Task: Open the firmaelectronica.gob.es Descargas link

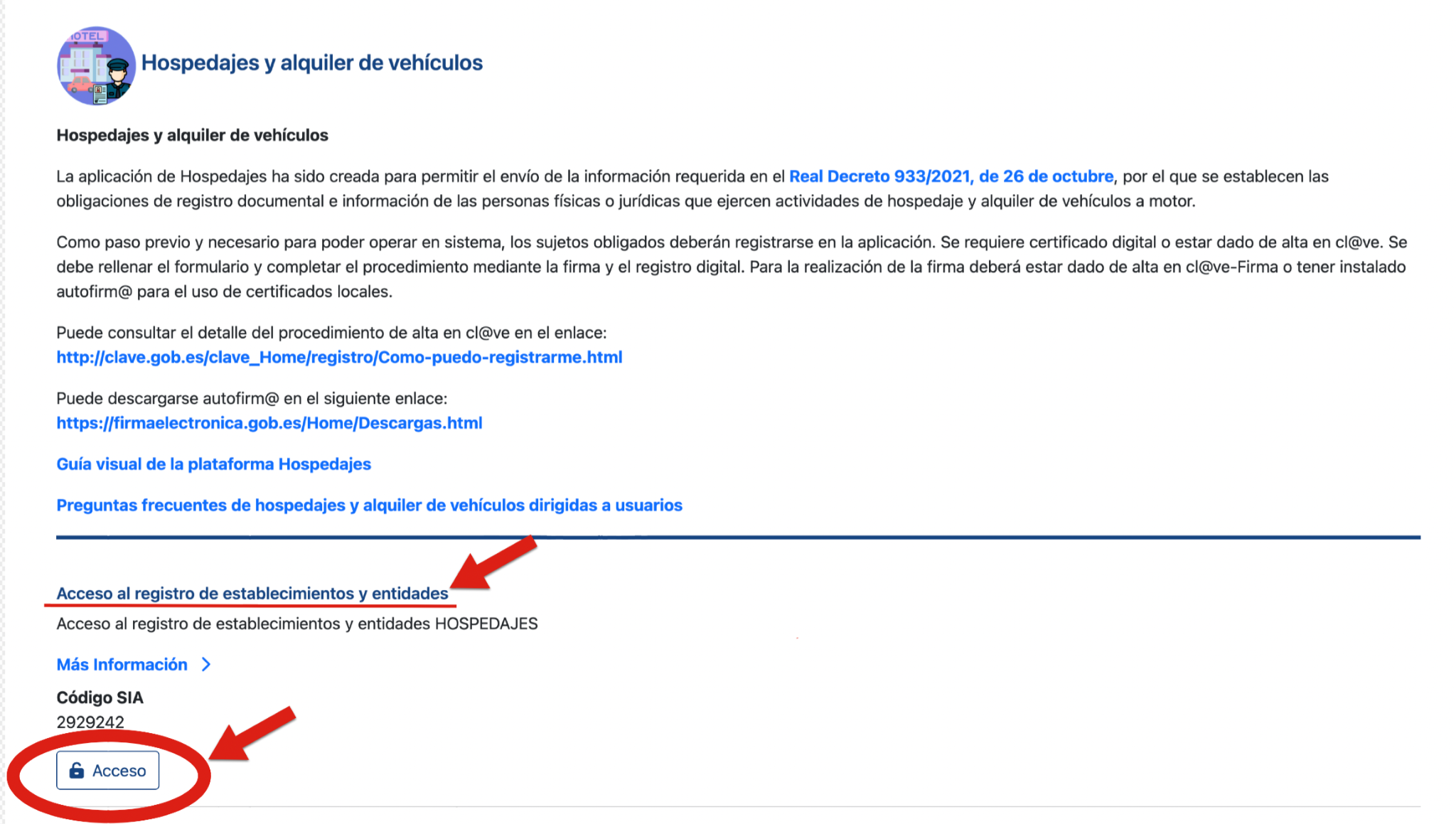Action: pyautogui.click(x=269, y=423)
